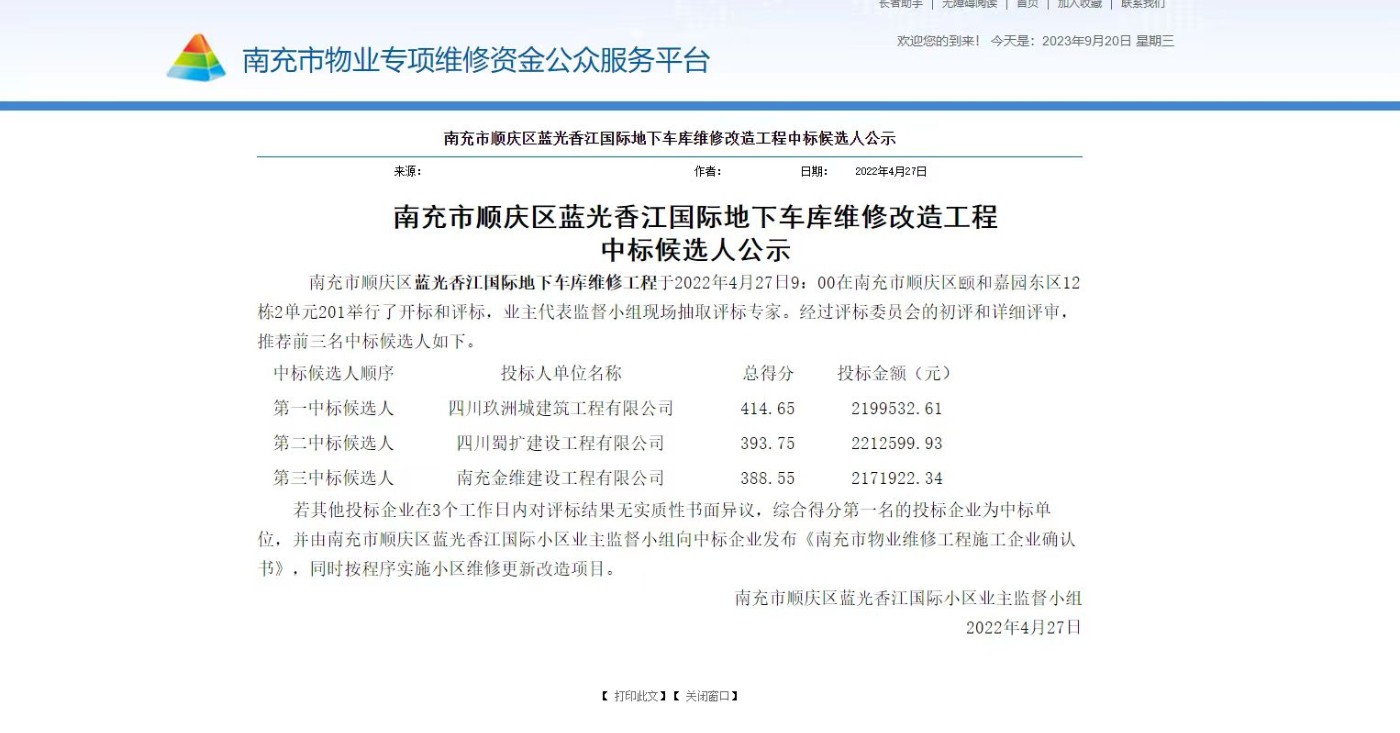Click score 414.65
The width and height of the screenshot is (1400, 733).
(768, 408)
